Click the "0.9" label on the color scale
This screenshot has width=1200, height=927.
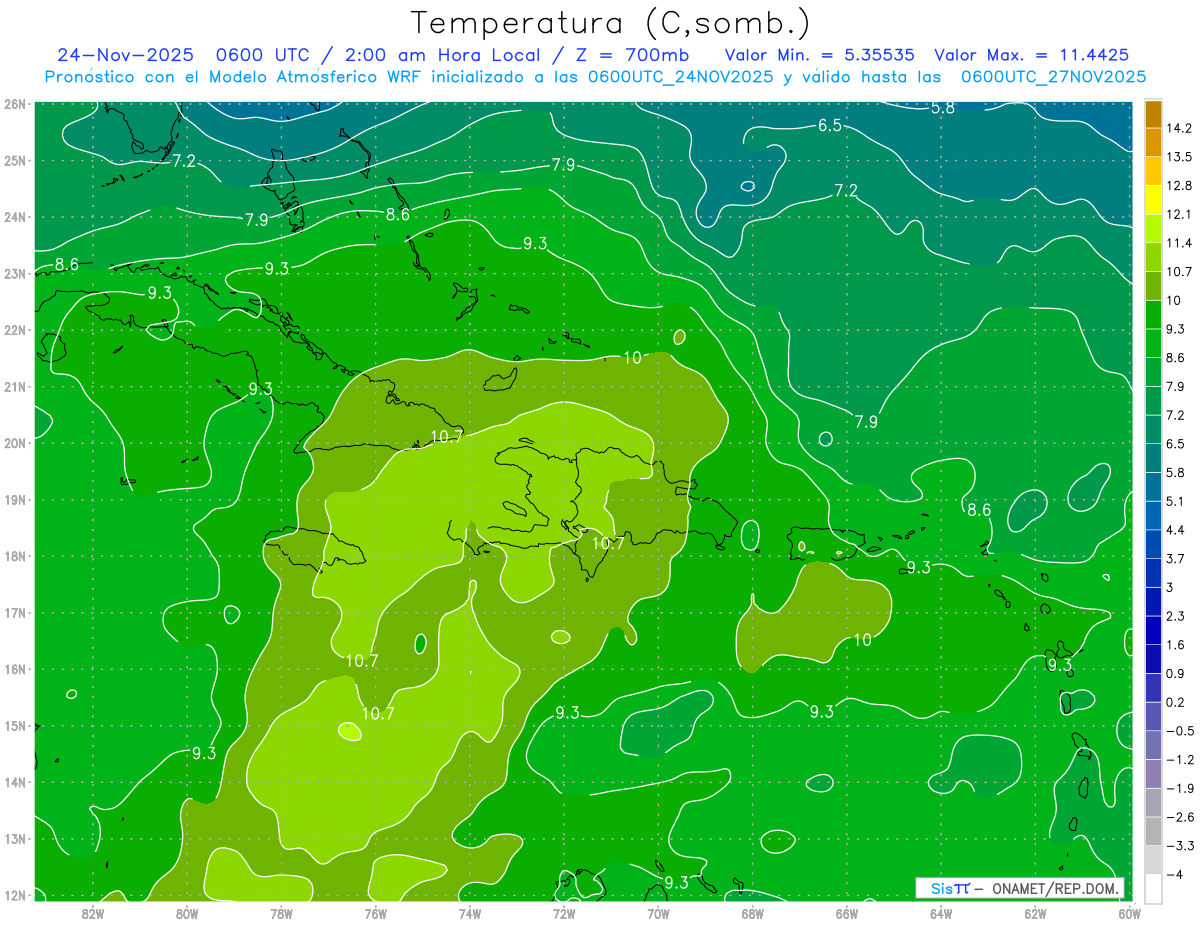1176,674
